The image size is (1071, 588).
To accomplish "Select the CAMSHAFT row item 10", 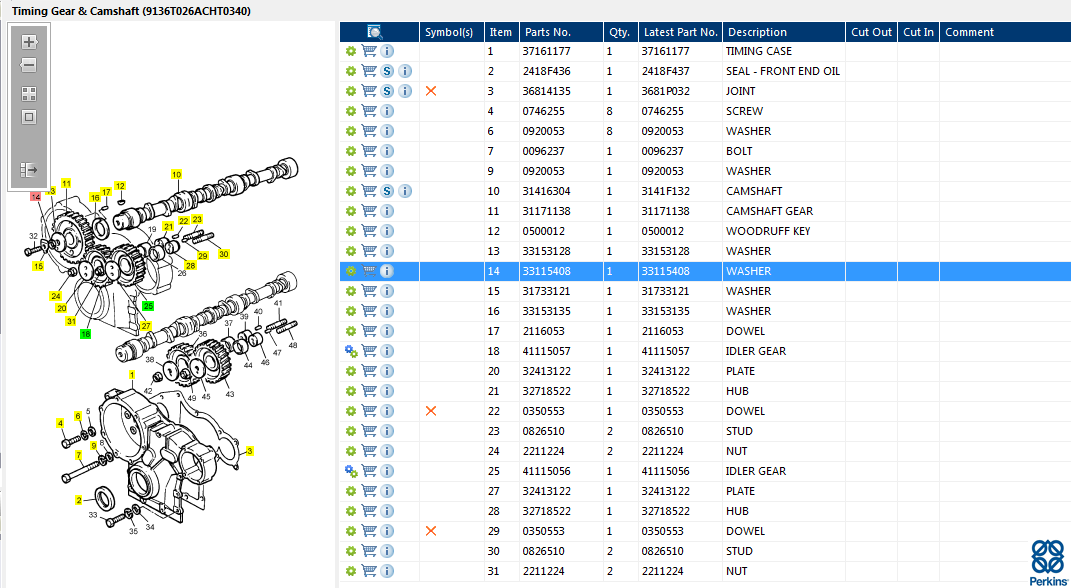I will point(705,191).
